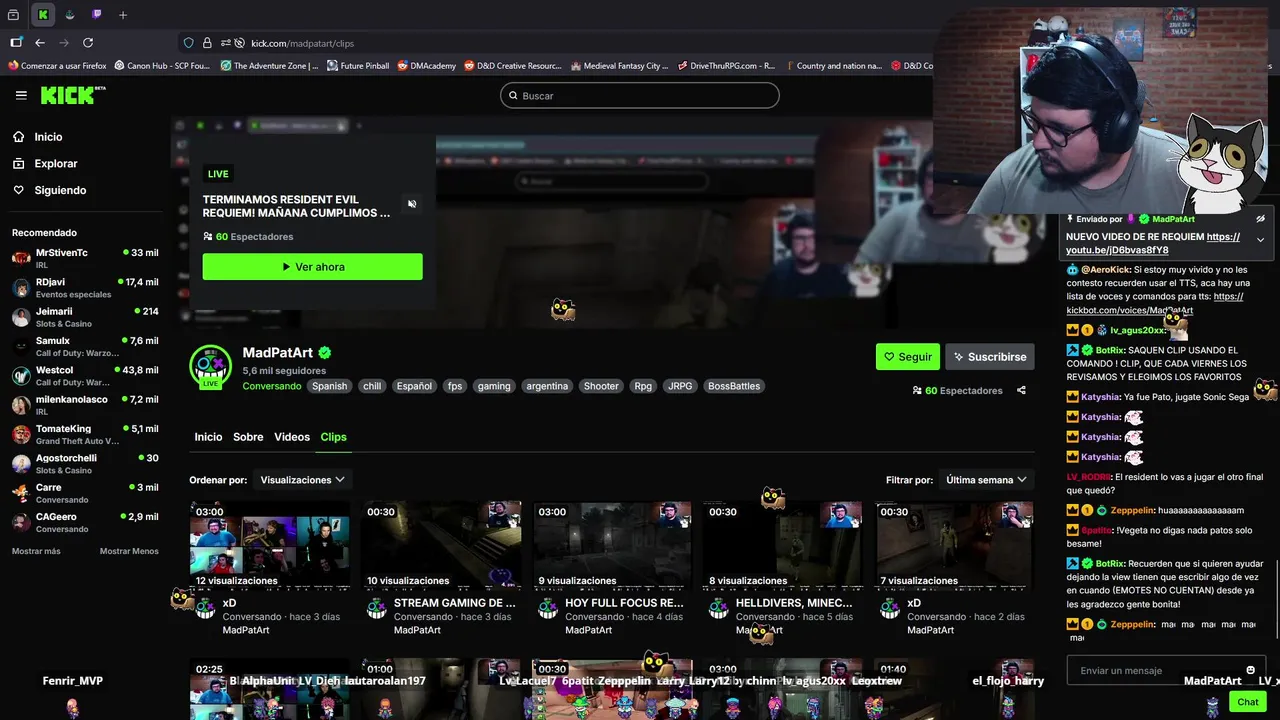Open the Última semana filter dropdown
Image resolution: width=1280 pixels, height=720 pixels.
[x=986, y=480]
